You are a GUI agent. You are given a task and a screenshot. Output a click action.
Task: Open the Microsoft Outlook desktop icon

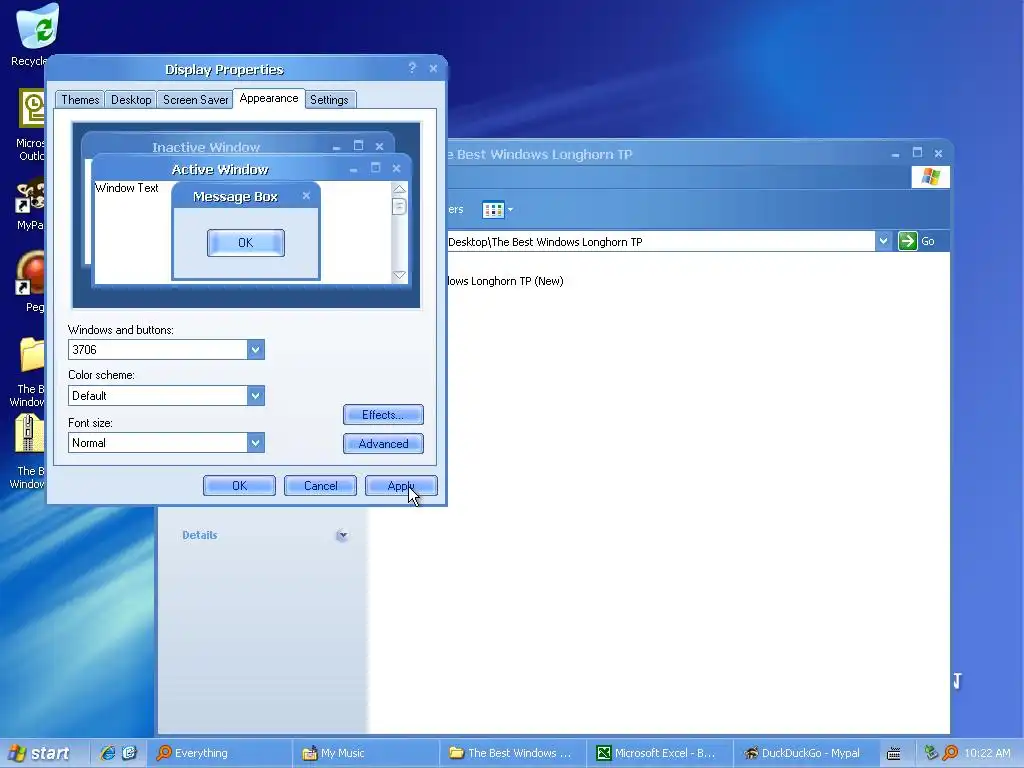(31, 108)
